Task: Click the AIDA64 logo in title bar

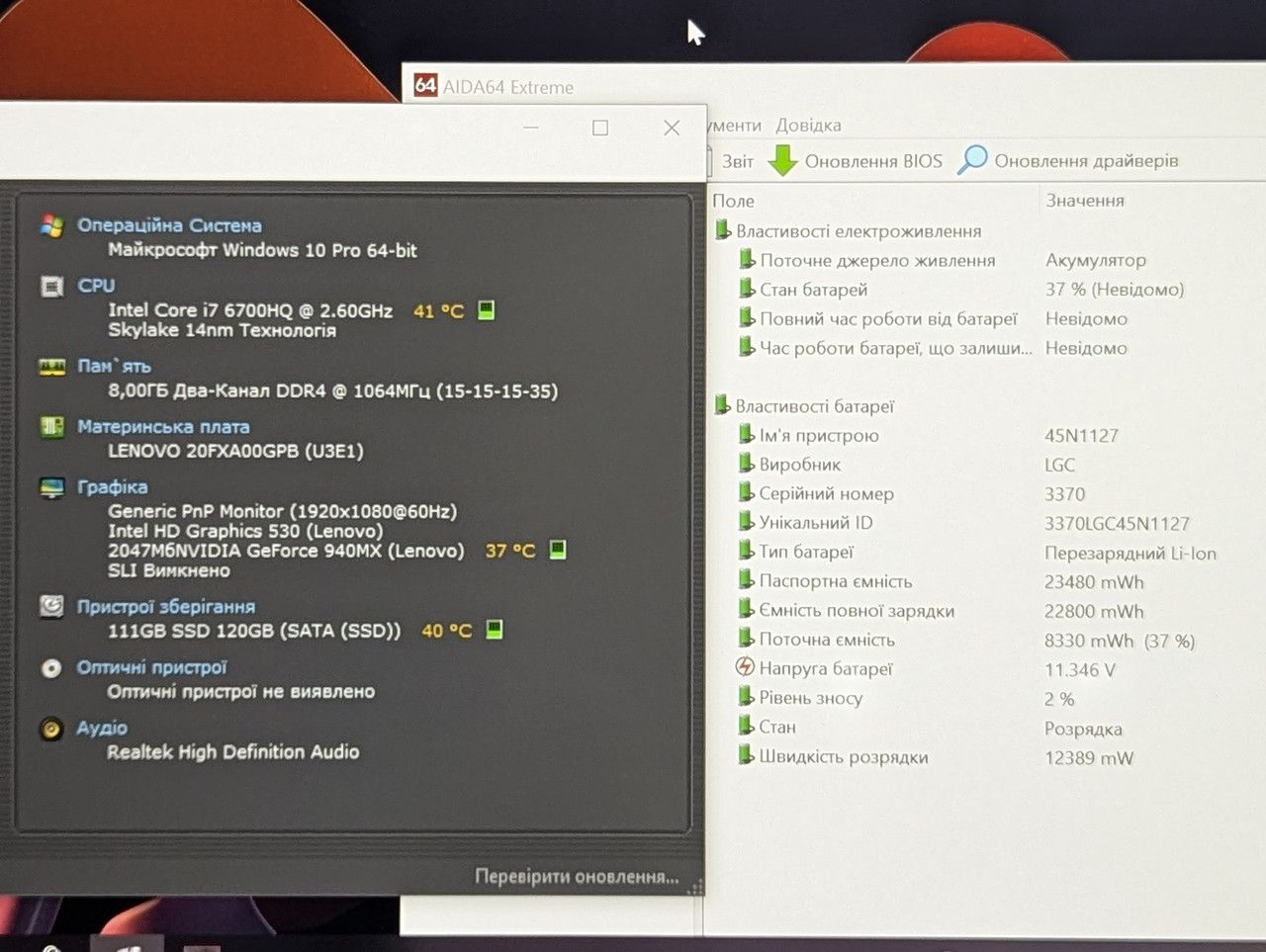Action: [425, 86]
